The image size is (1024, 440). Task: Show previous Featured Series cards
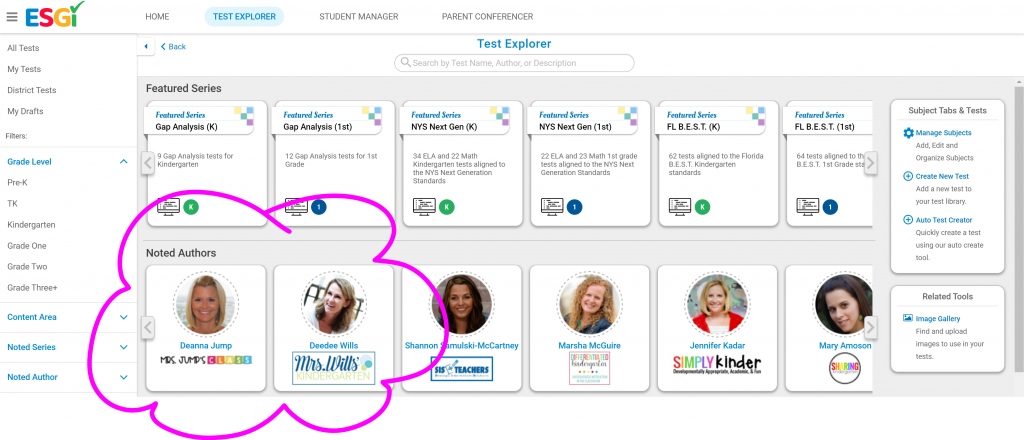[x=148, y=163]
